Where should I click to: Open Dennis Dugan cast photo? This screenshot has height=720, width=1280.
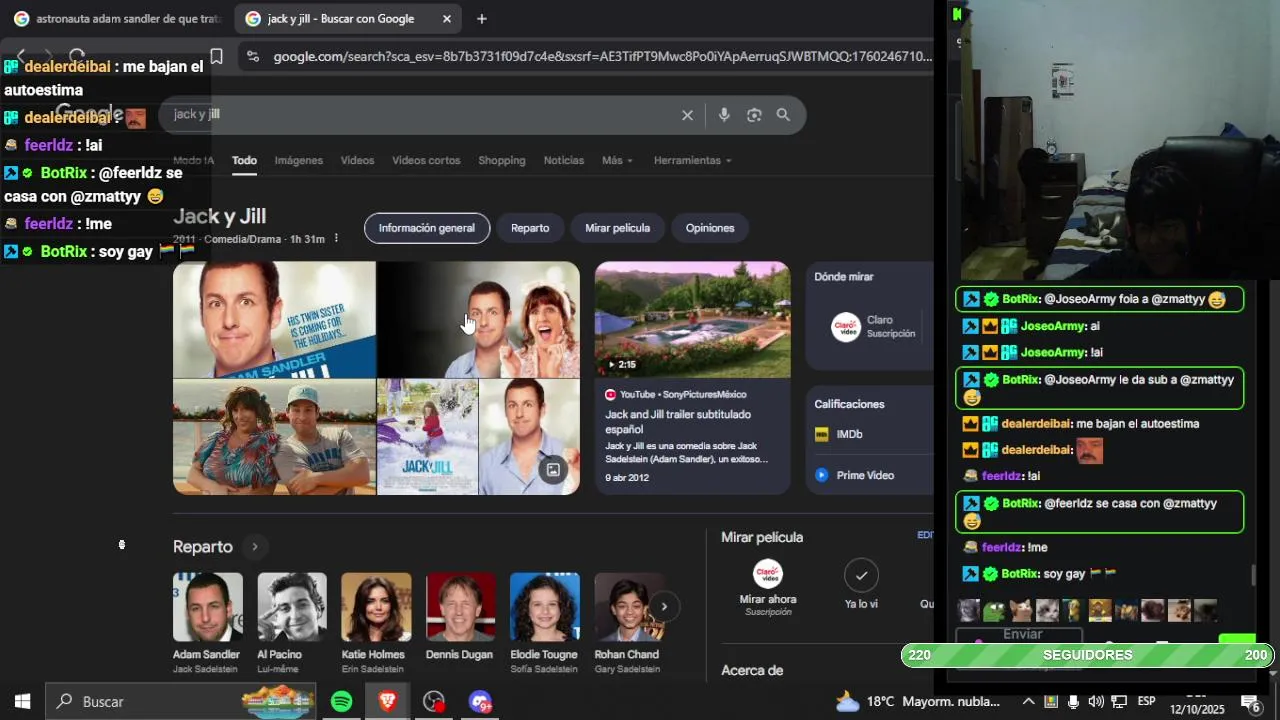pos(460,607)
